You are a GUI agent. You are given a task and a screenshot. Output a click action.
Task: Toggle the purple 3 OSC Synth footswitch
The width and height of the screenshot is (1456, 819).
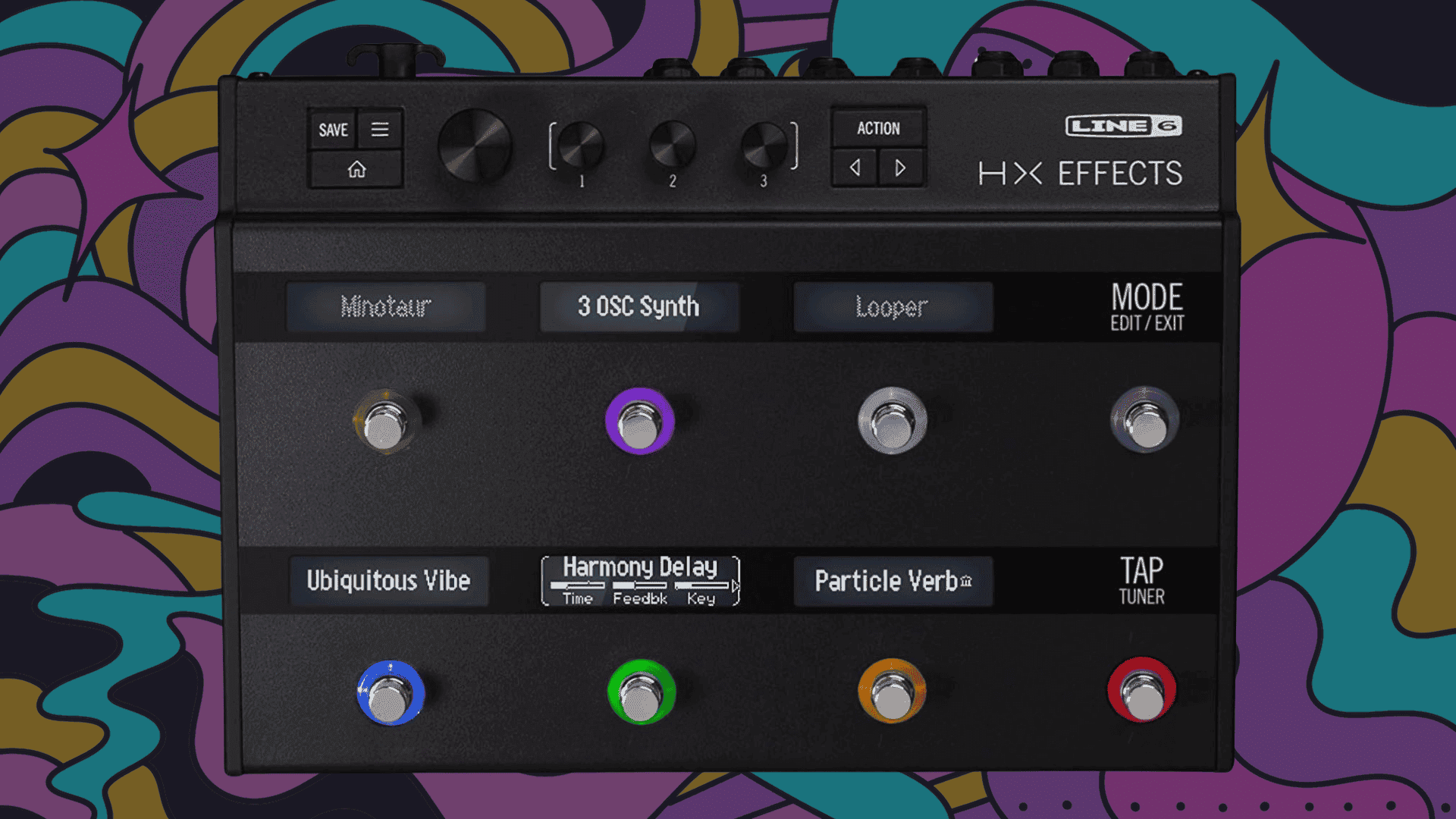pyautogui.click(x=639, y=422)
